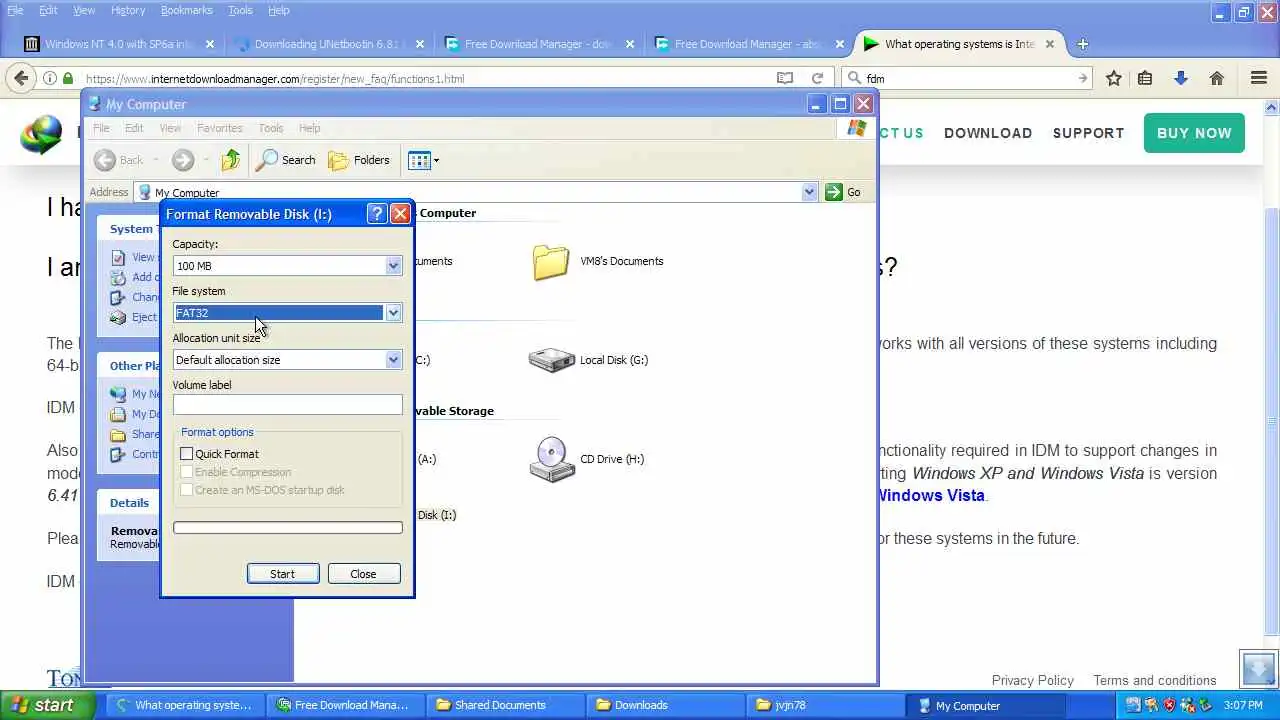The width and height of the screenshot is (1280, 720).
Task: Click Enable Compression checkbox
Action: click(186, 472)
